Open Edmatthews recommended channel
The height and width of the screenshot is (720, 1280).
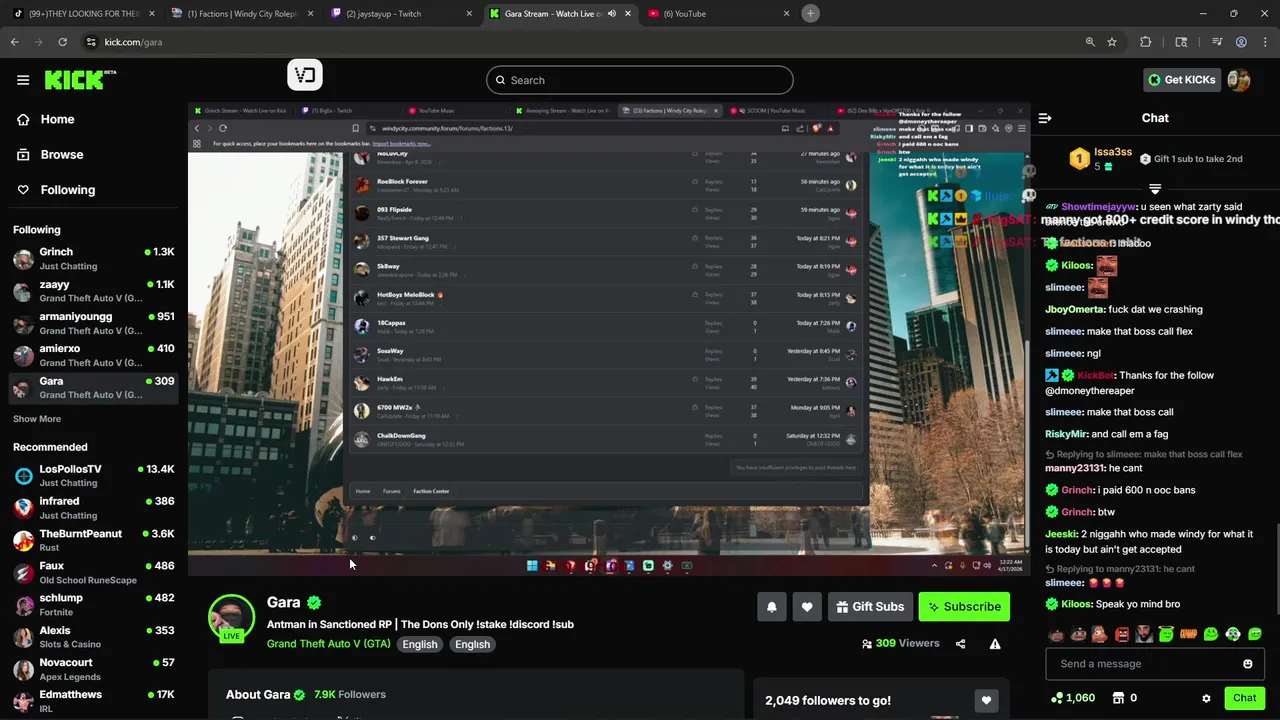[94, 701]
